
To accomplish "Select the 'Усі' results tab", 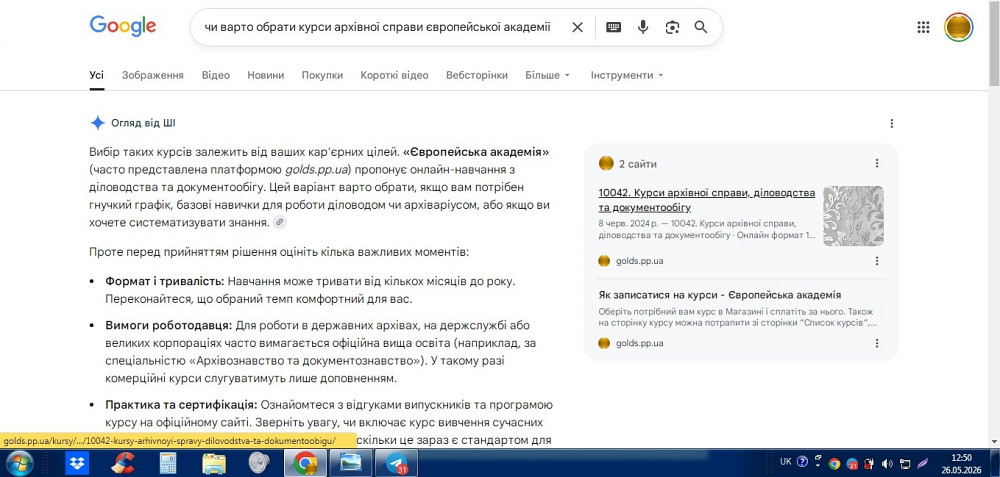I will (97, 75).
